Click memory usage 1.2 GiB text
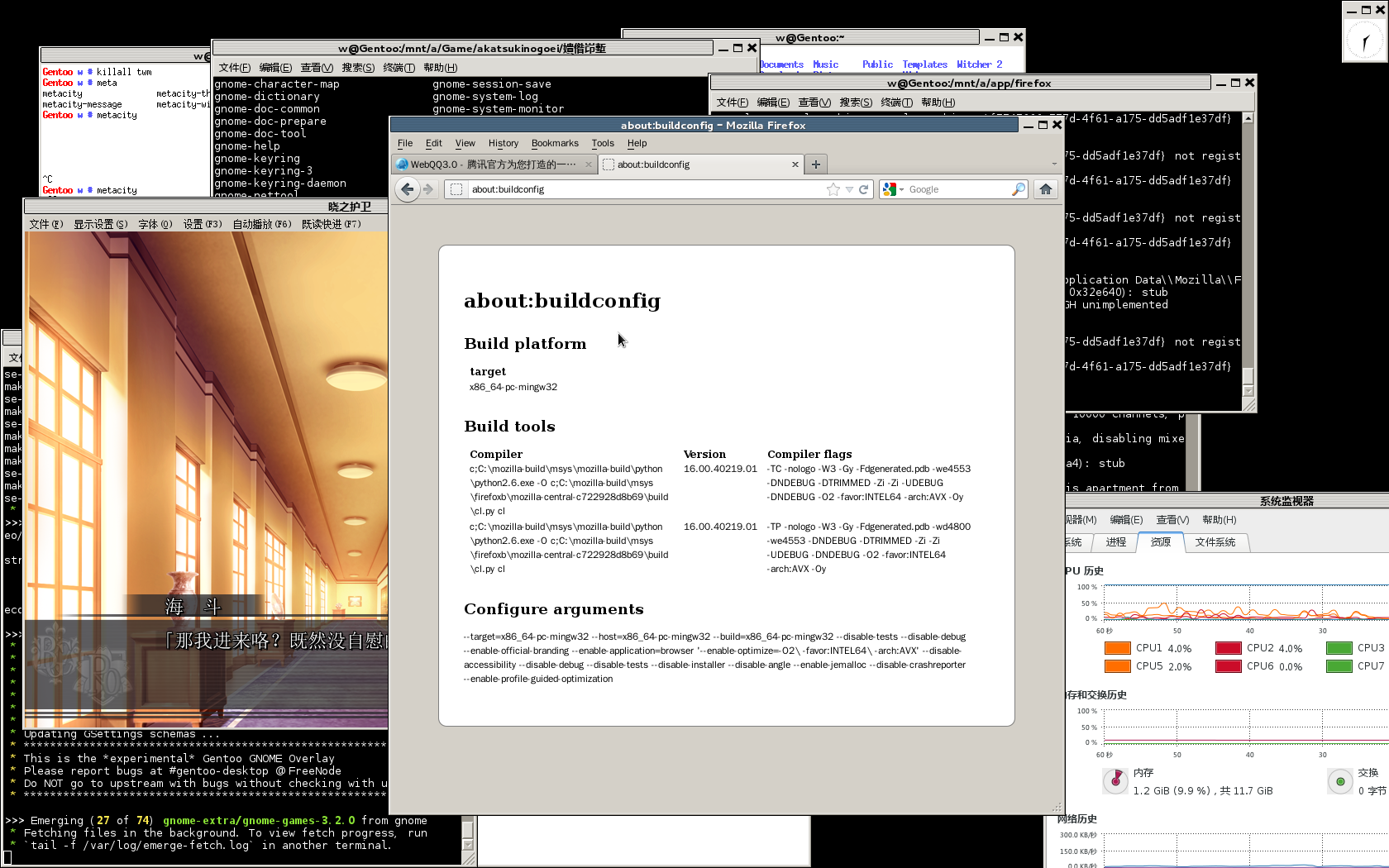This screenshot has width=1389, height=868. [x=1203, y=791]
